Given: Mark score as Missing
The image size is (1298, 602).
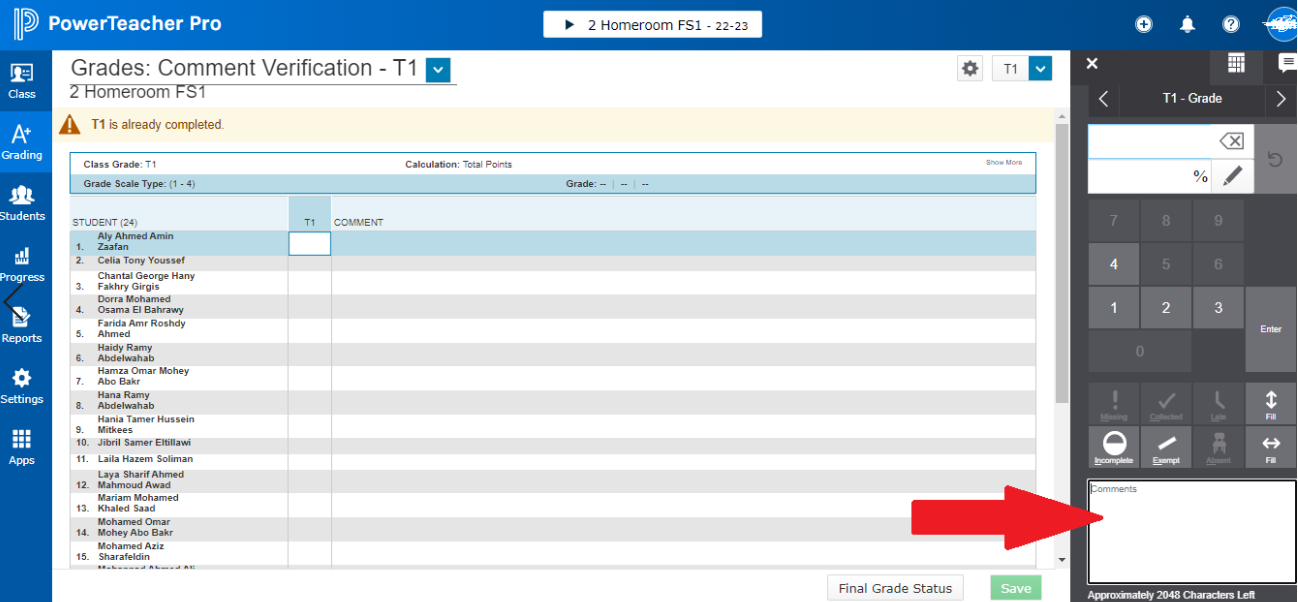Looking at the screenshot, I should point(1114,404).
